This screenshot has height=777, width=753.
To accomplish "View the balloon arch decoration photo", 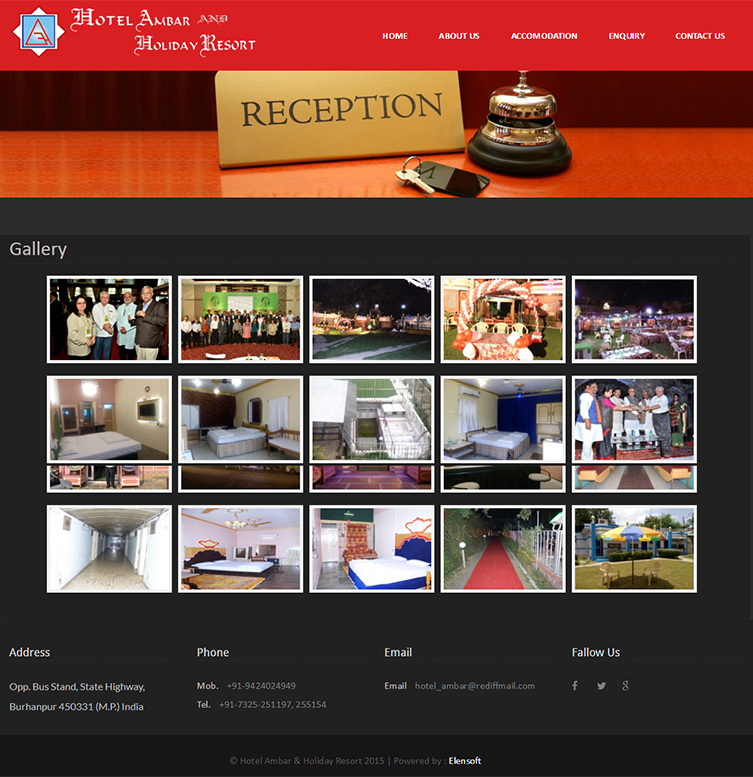I will (503, 319).
